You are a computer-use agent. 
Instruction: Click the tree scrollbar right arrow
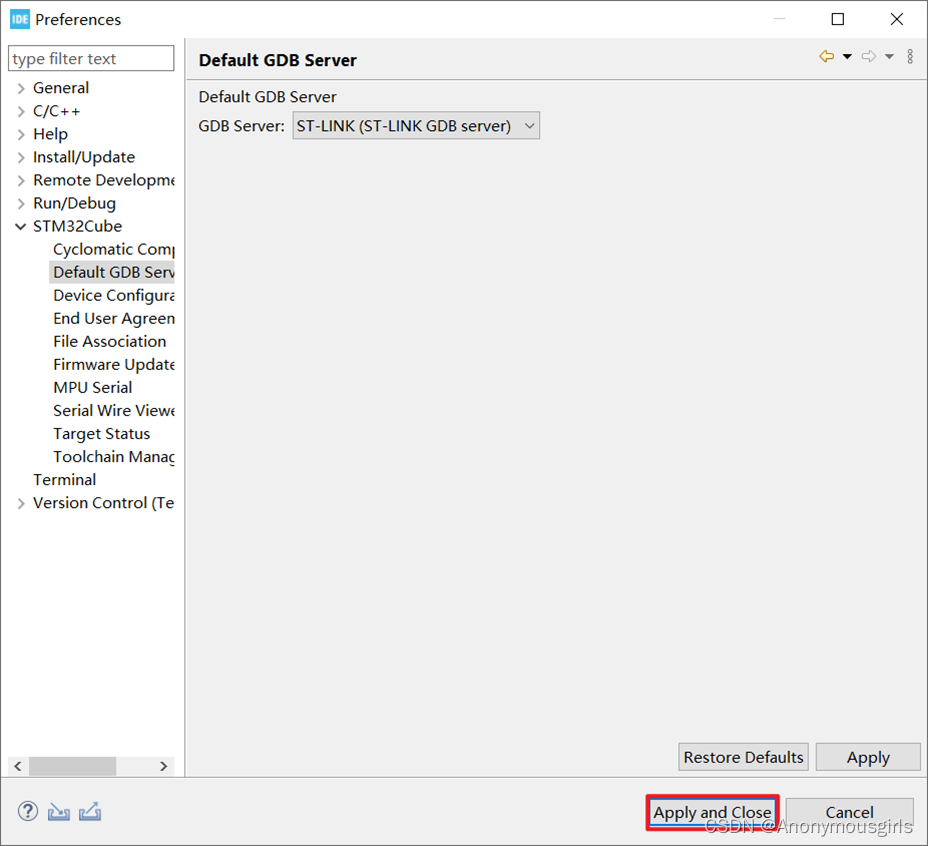tap(164, 766)
